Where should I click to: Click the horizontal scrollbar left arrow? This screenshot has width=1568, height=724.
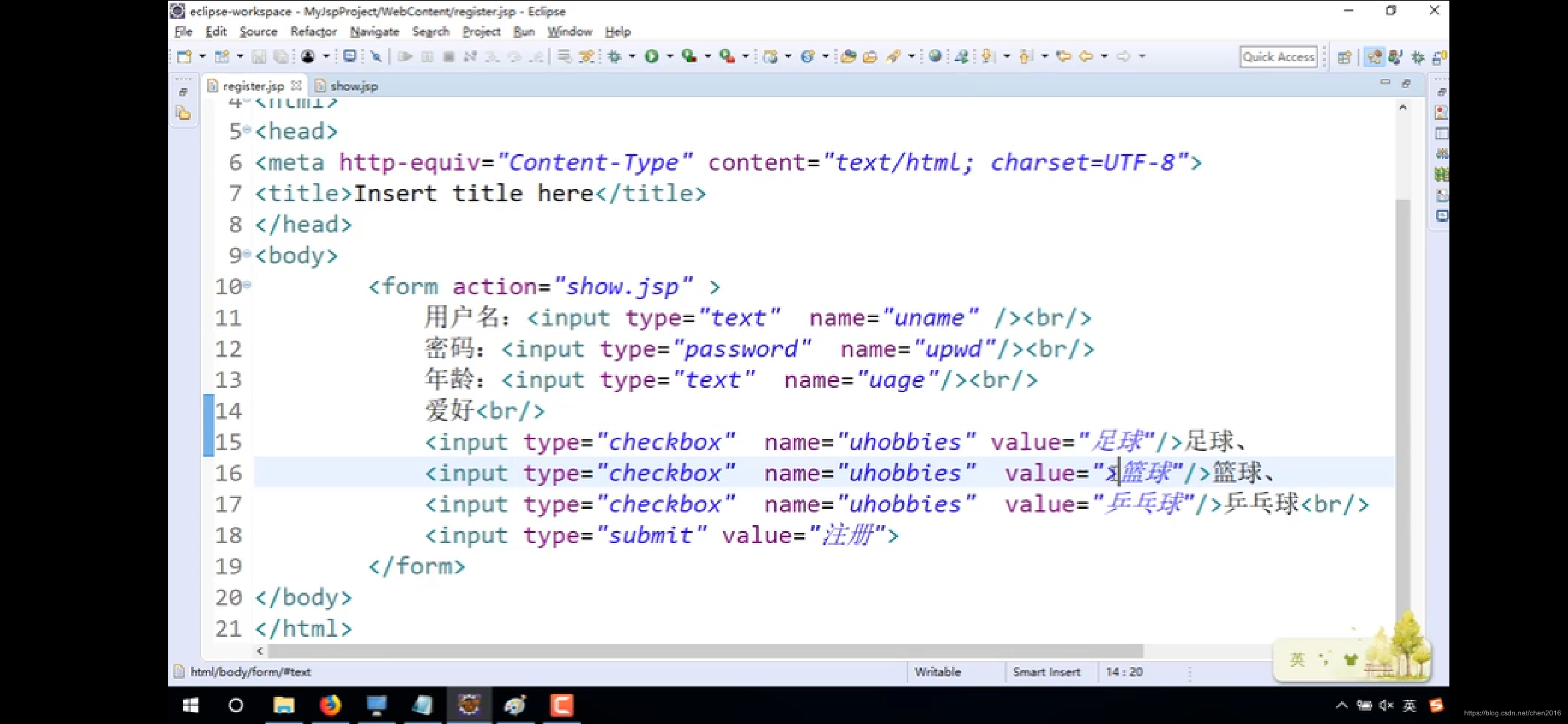[x=259, y=651]
